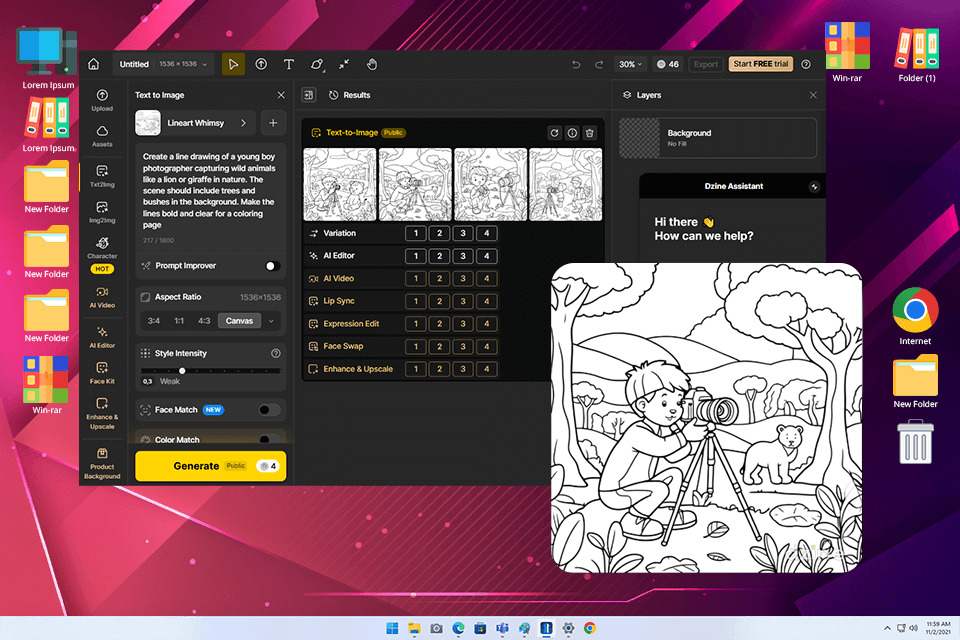
Task: Close the Text to Image panel
Action: (281, 95)
